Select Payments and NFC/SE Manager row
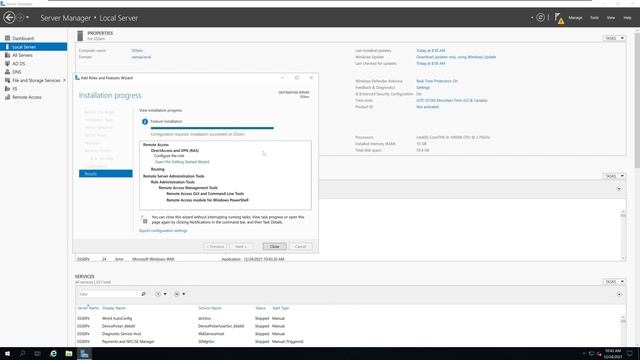The image size is (640, 360). click(x=349, y=342)
